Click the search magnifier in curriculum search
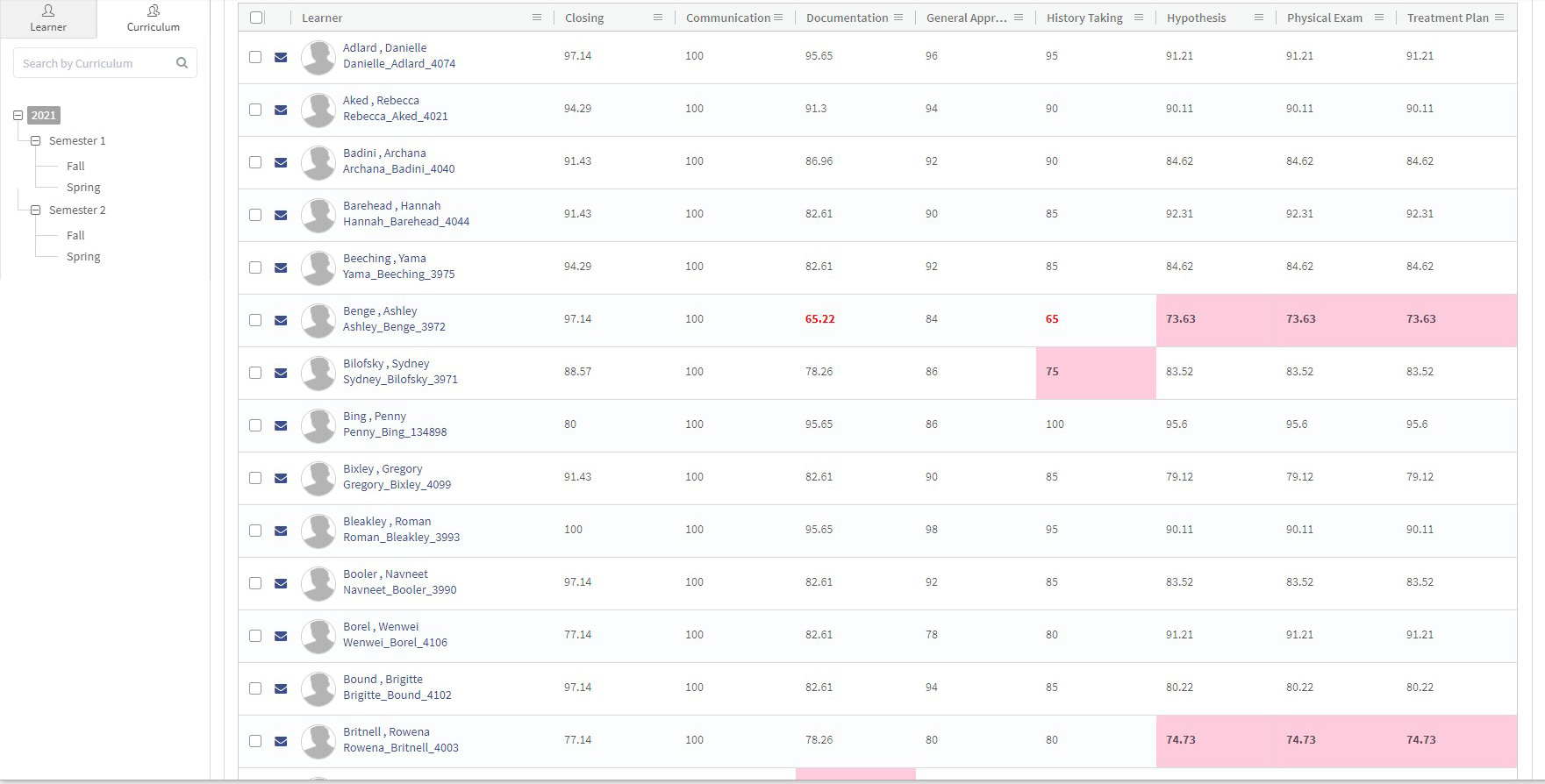Viewport: 1545px width, 784px height. [x=182, y=63]
